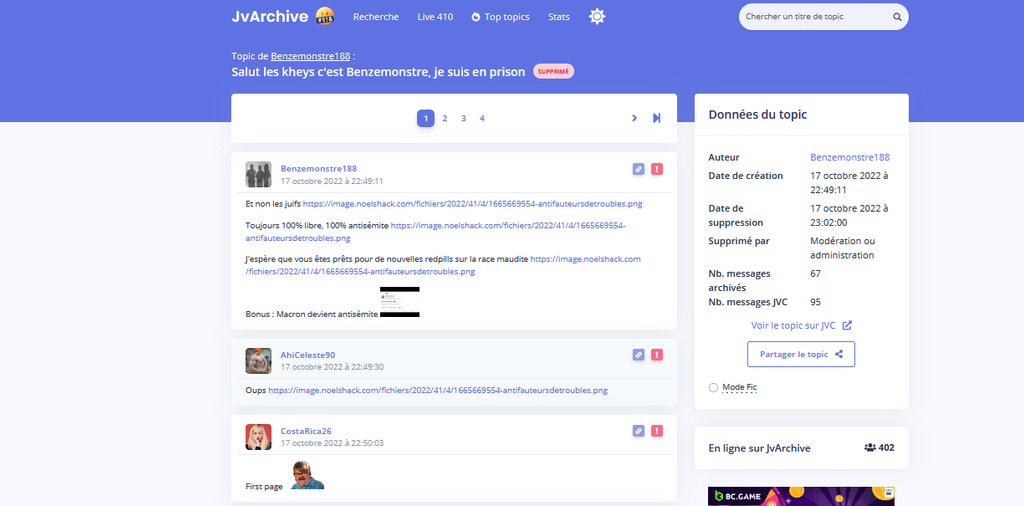1024x506 pixels.
Task: Click the topic title search field
Action: [x=815, y=17]
